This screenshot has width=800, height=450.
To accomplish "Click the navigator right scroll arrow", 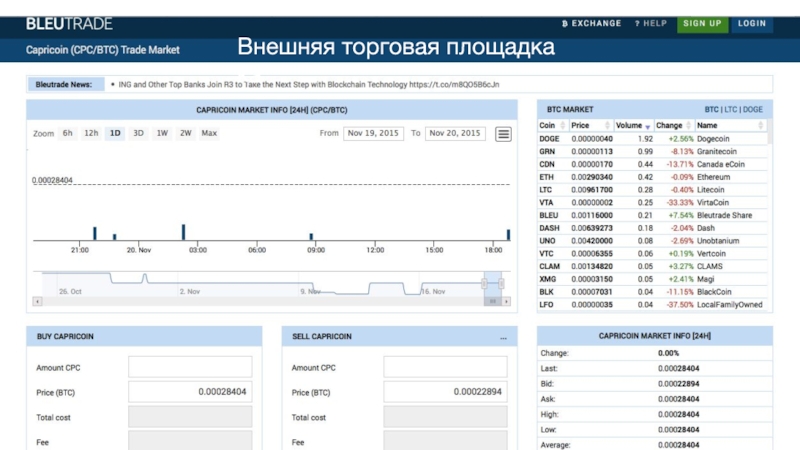I will click(x=506, y=301).
